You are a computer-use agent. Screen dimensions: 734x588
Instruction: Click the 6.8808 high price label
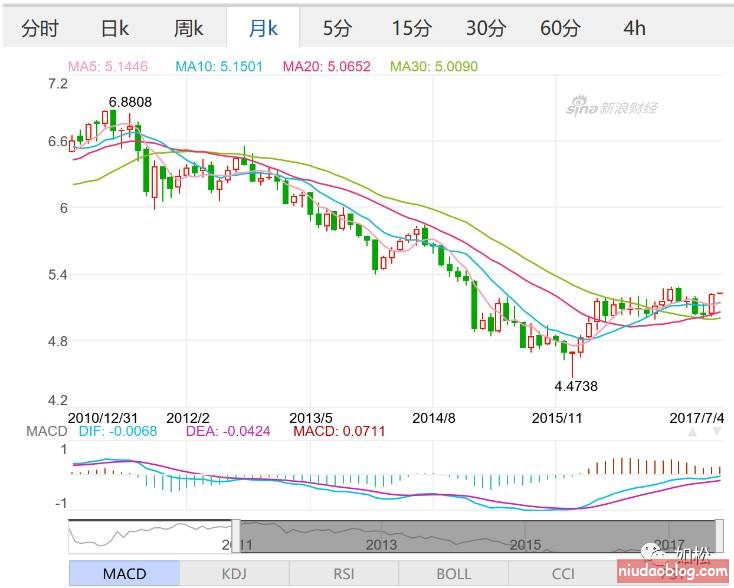click(130, 102)
